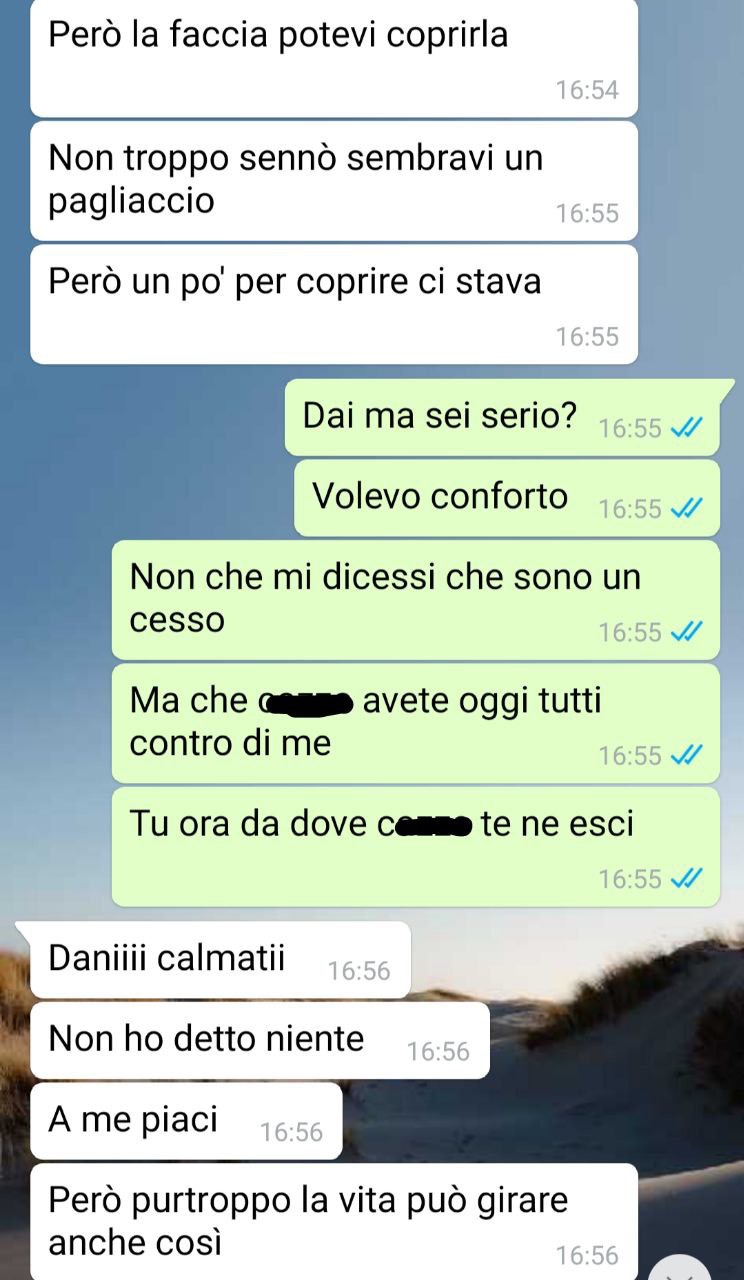Image resolution: width=744 pixels, height=1280 pixels.
Task: Tap the dune wallpaper area beside 'A me piaci'
Action: pos(540,1121)
